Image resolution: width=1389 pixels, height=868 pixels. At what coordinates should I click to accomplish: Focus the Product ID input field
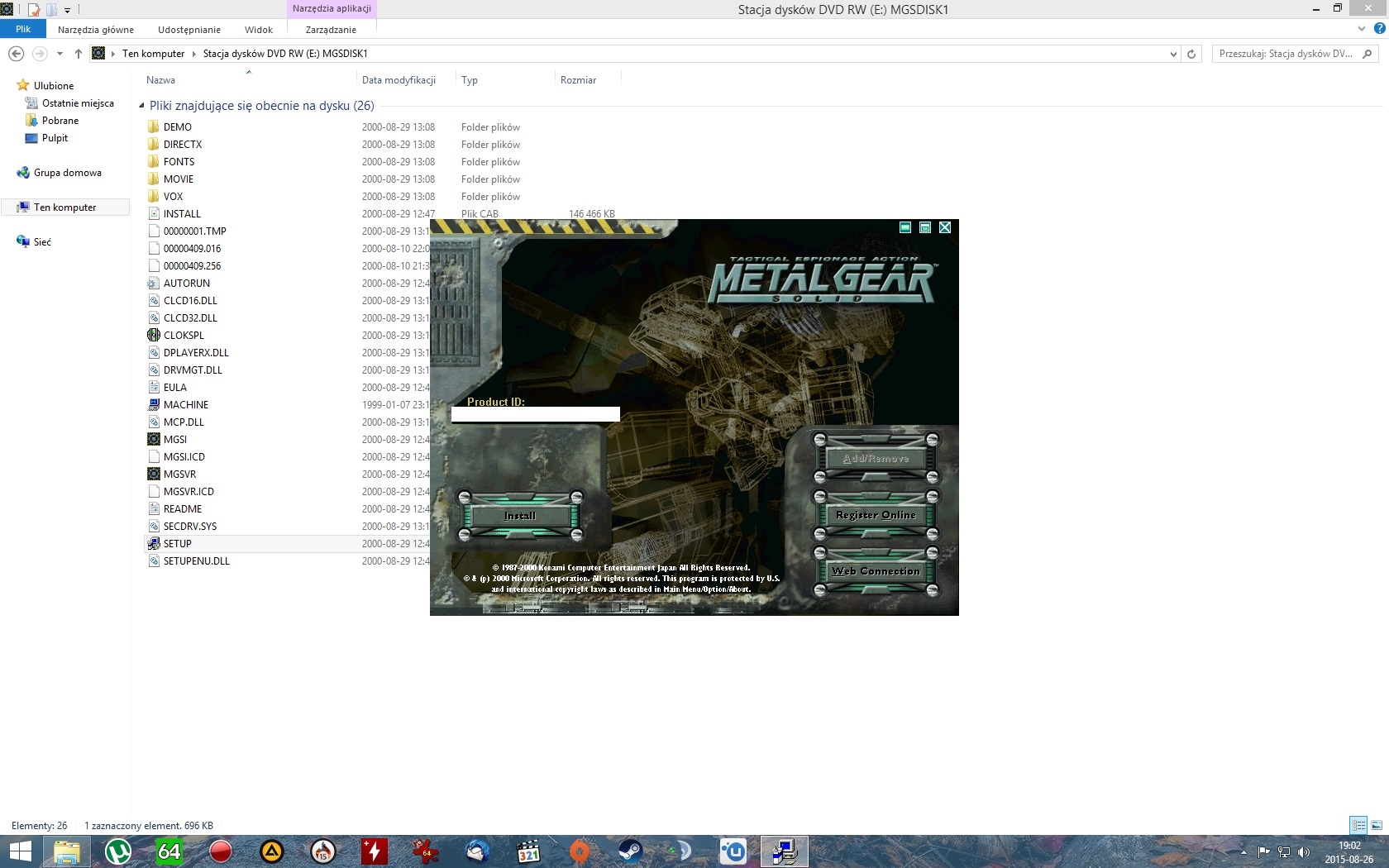pyautogui.click(x=535, y=414)
